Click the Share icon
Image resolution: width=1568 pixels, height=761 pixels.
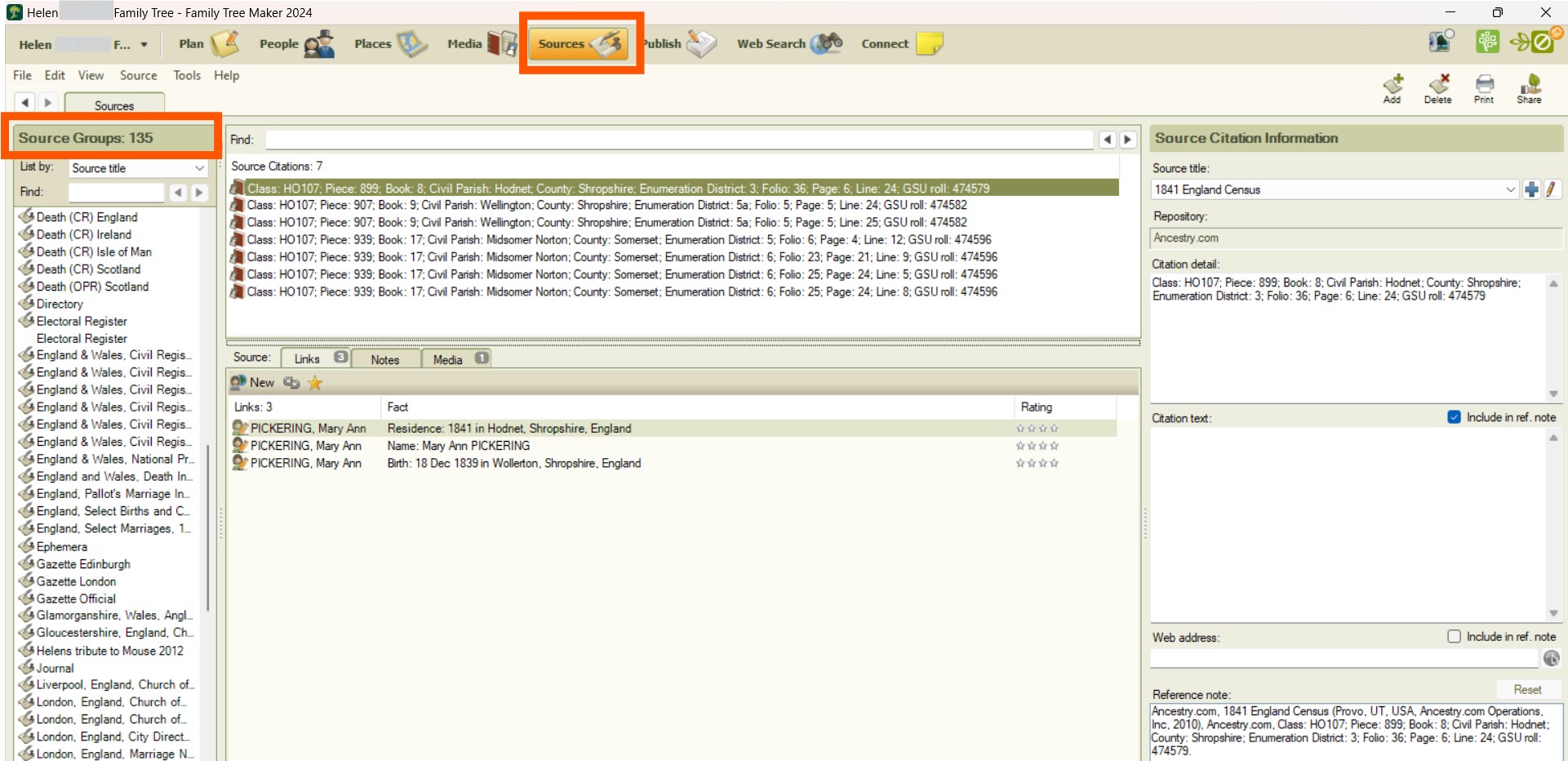coord(1529,88)
